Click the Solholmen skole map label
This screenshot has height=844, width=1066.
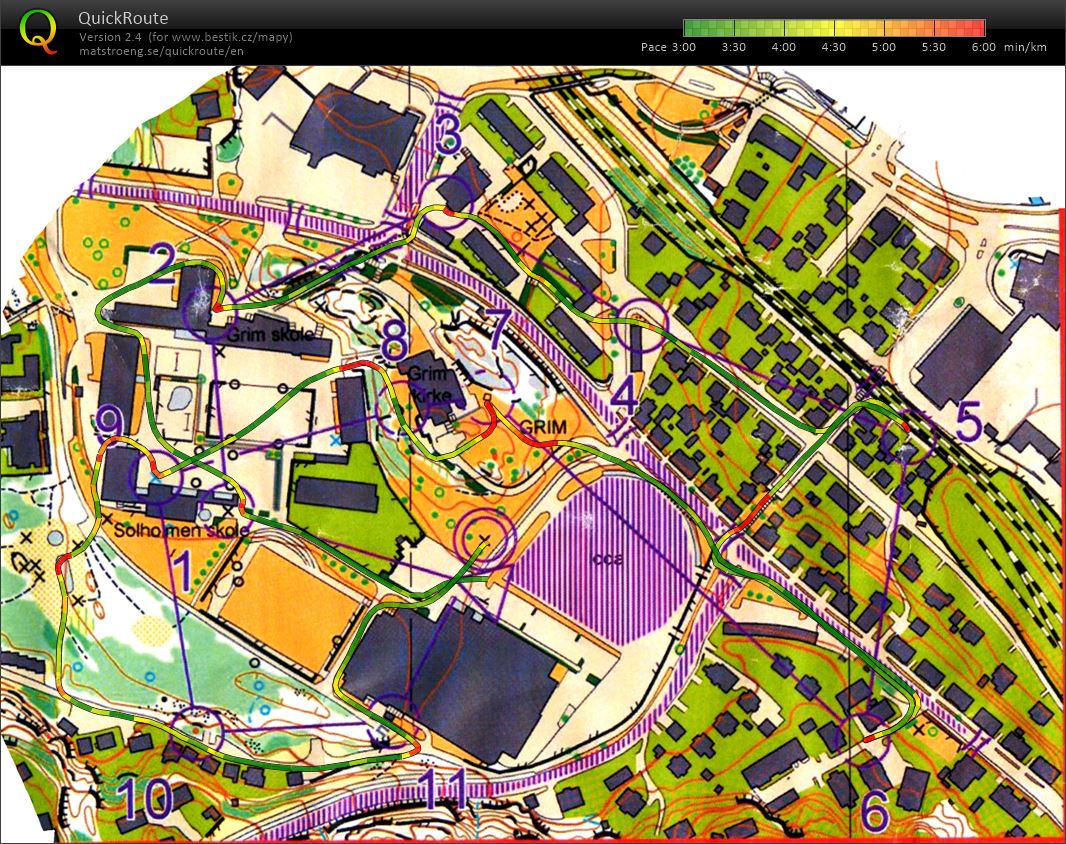tap(182, 529)
